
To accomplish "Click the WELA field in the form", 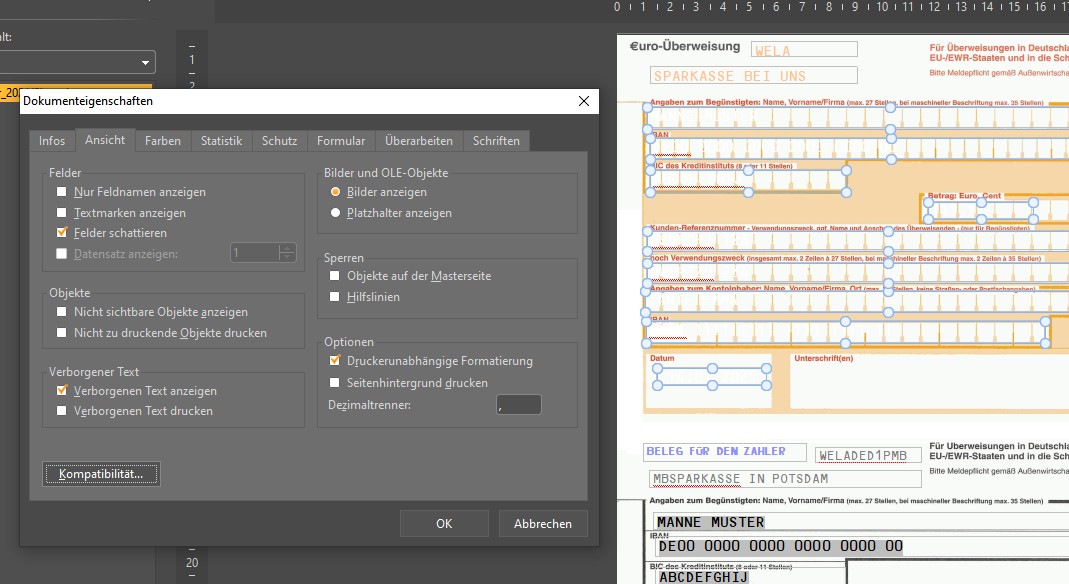I will point(804,50).
